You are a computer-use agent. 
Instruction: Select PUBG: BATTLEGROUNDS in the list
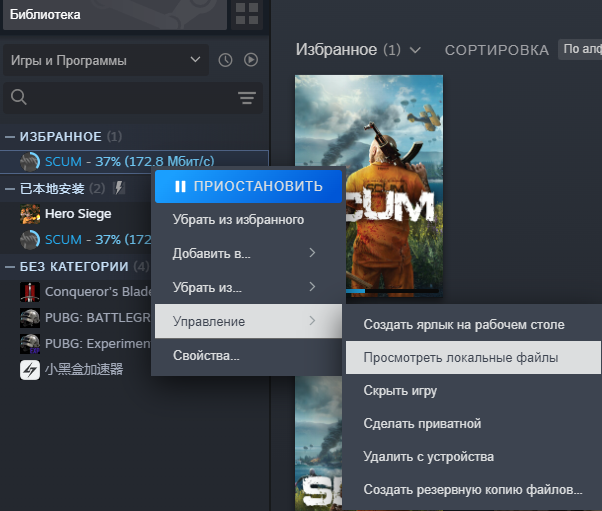point(76,318)
